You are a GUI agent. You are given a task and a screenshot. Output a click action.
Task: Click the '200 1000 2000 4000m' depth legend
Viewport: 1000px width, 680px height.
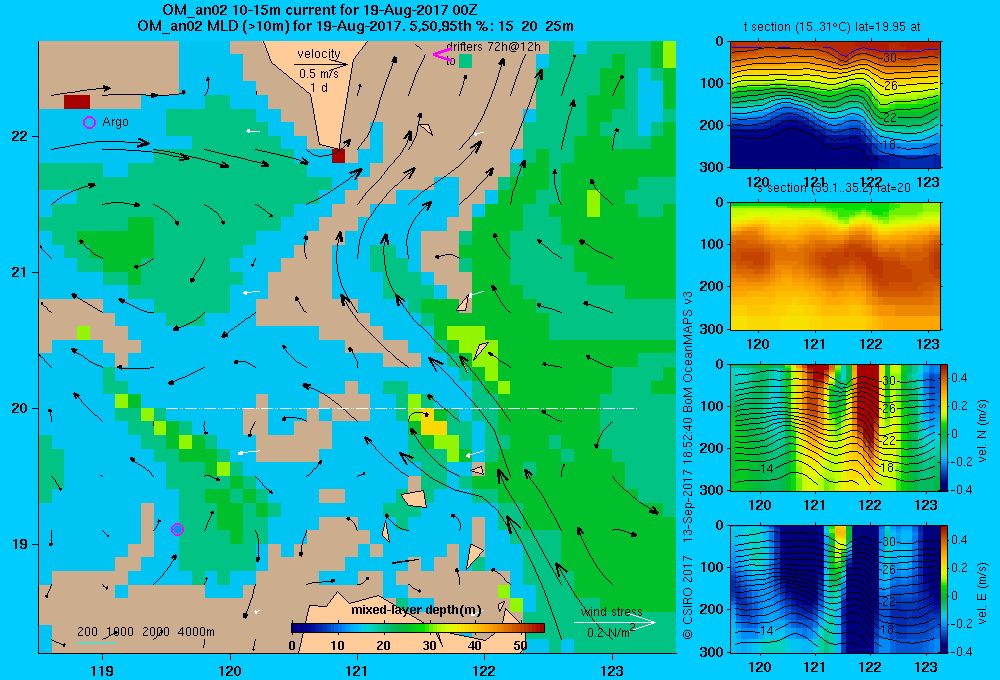tap(146, 632)
